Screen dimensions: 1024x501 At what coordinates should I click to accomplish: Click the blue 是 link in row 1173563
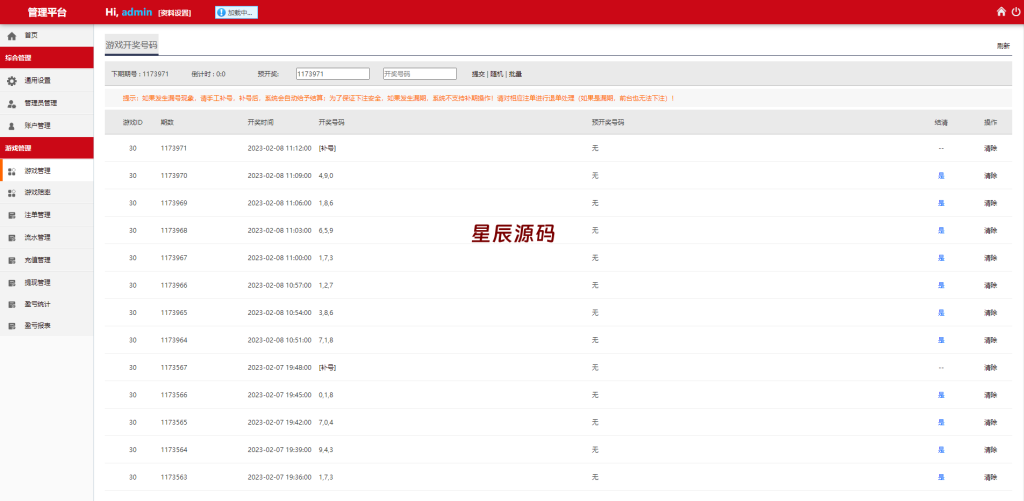(941, 477)
